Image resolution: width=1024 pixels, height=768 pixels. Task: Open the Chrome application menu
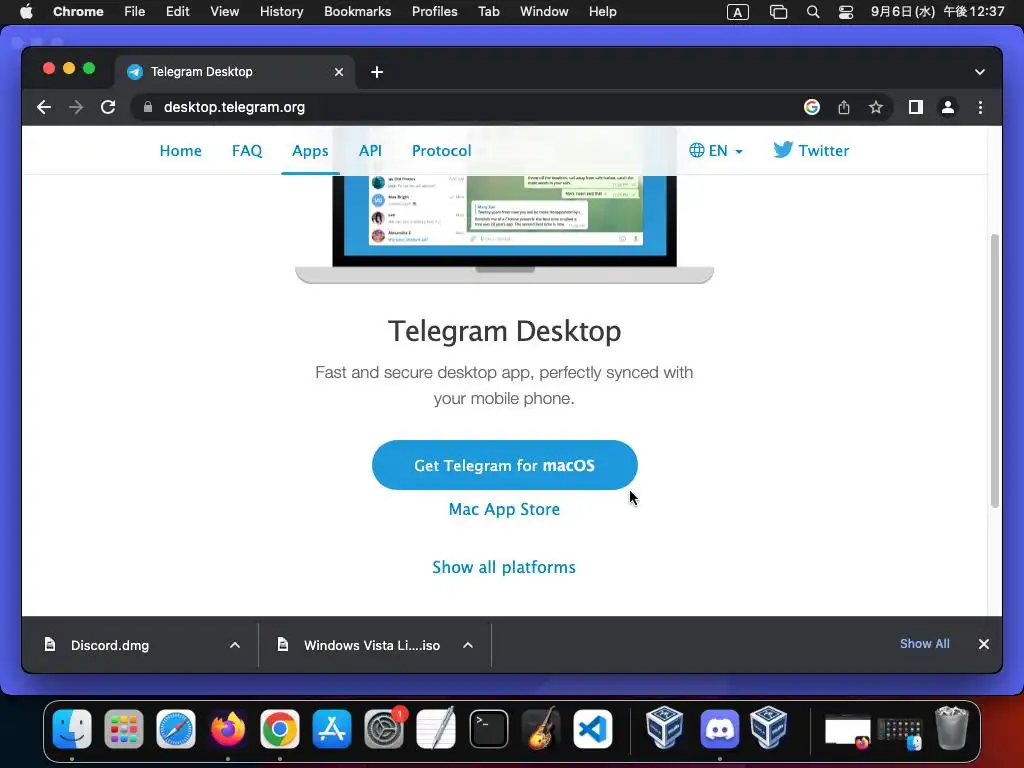(x=78, y=12)
